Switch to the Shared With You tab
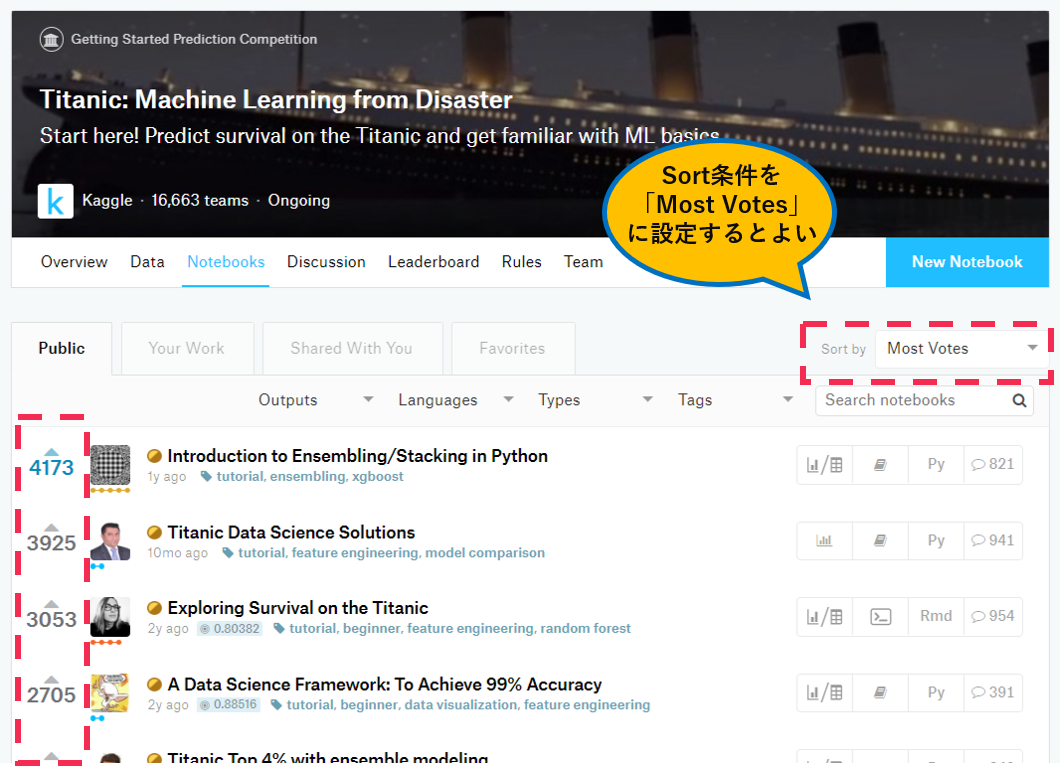The width and height of the screenshot is (1060, 766). (x=352, y=349)
